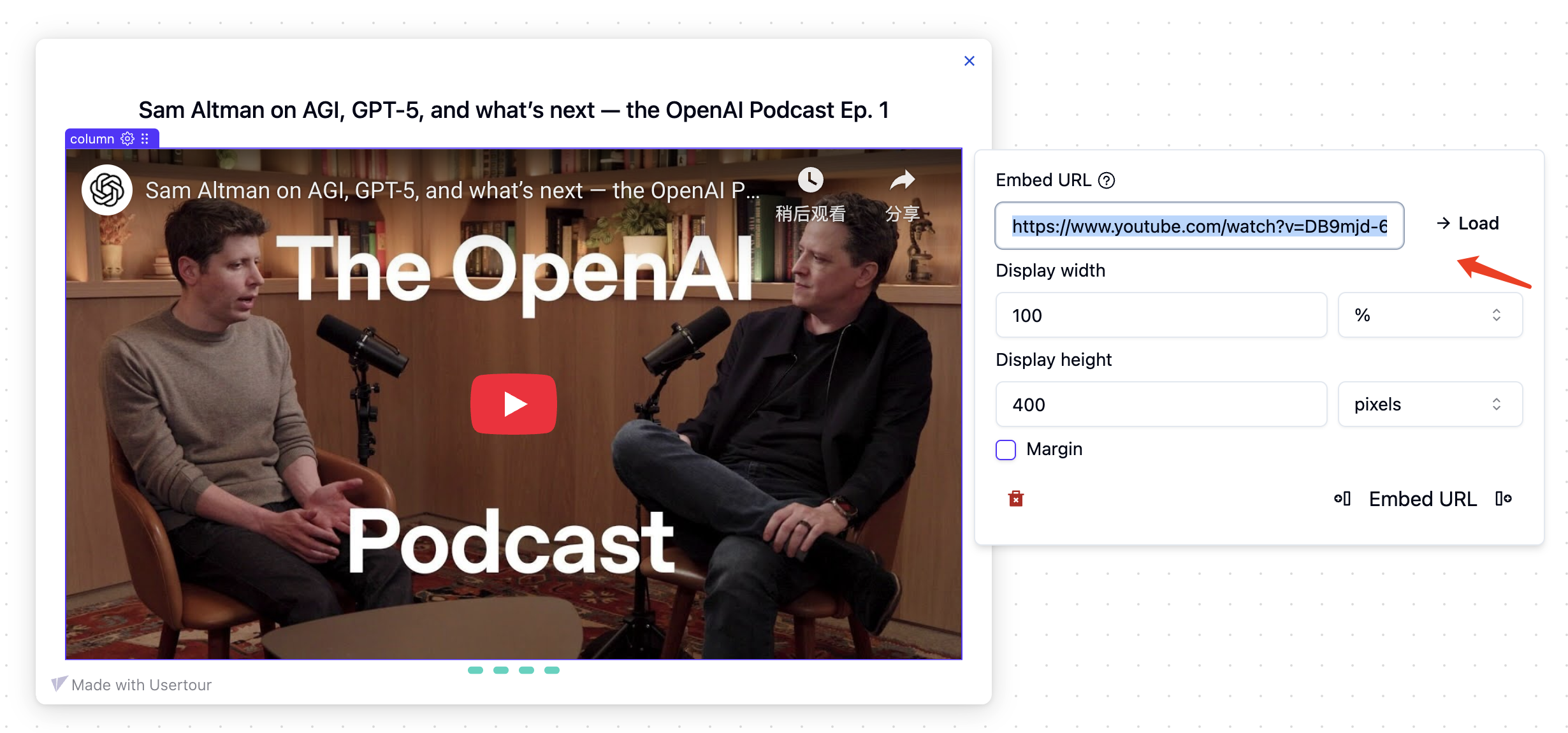1568x733 pixels.
Task: Click the column drag handle dots
Action: [x=145, y=138]
